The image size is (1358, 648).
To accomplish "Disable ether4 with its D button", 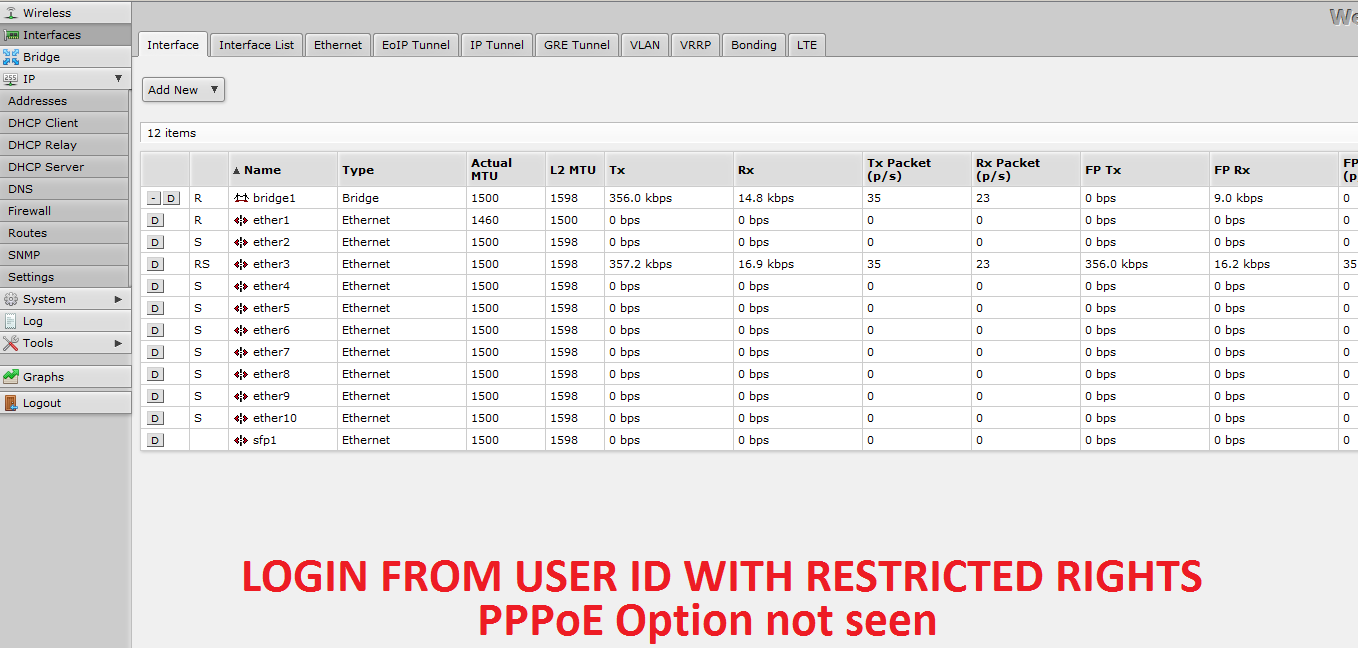I will pos(155,286).
